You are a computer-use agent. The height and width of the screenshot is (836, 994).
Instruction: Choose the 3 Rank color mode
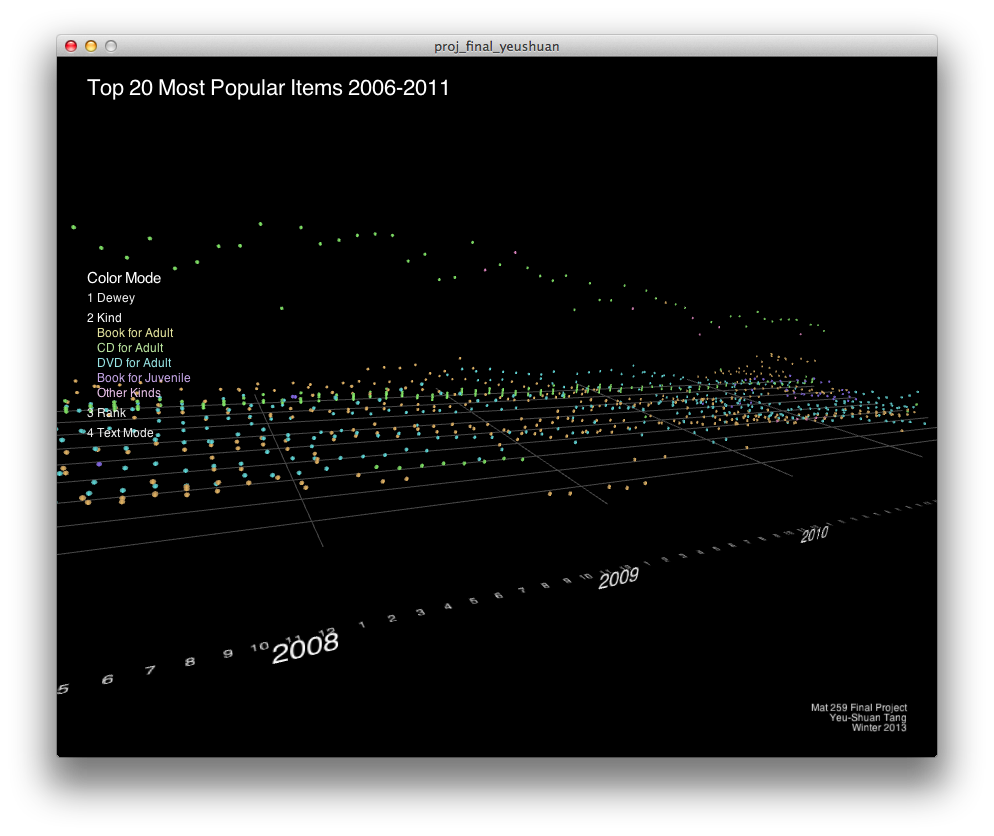pos(107,413)
